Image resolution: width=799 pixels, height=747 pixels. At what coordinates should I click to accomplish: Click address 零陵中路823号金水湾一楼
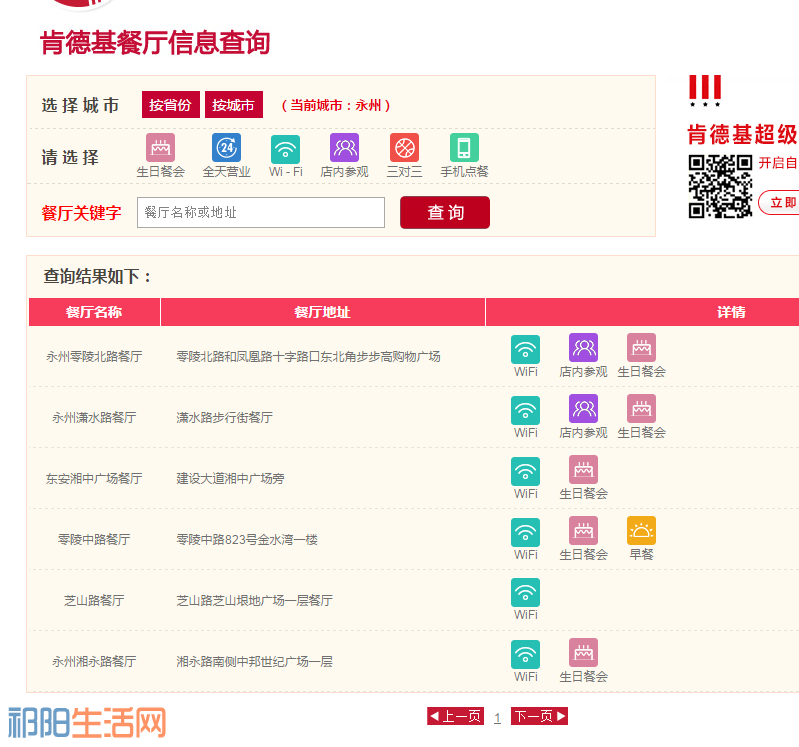[x=247, y=540]
